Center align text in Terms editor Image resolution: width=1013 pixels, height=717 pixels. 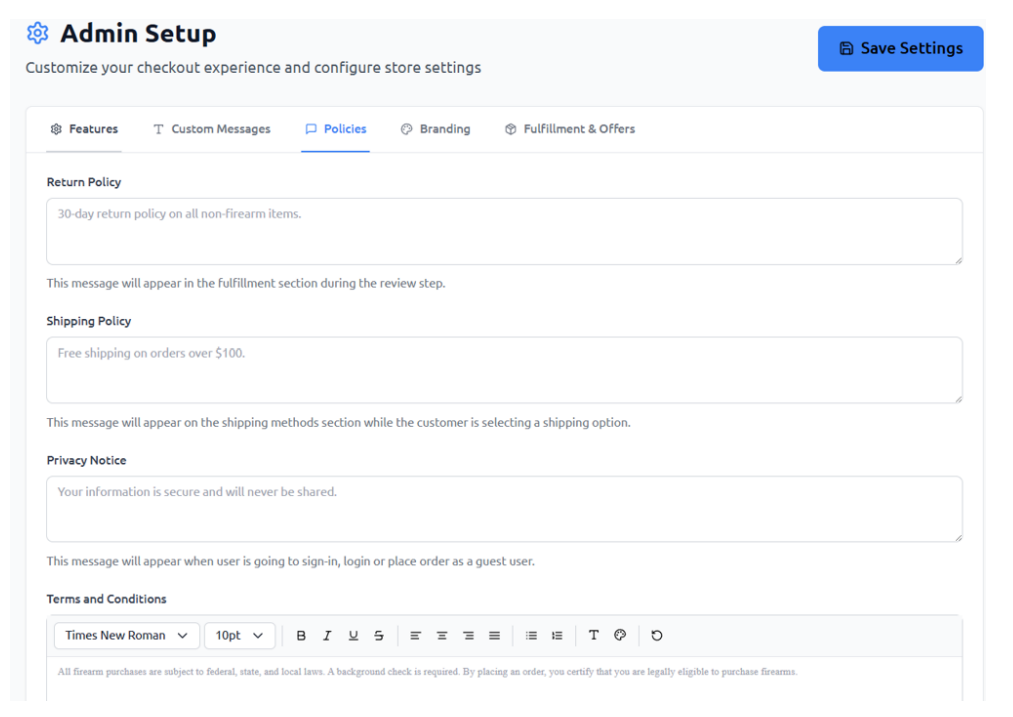tap(442, 636)
